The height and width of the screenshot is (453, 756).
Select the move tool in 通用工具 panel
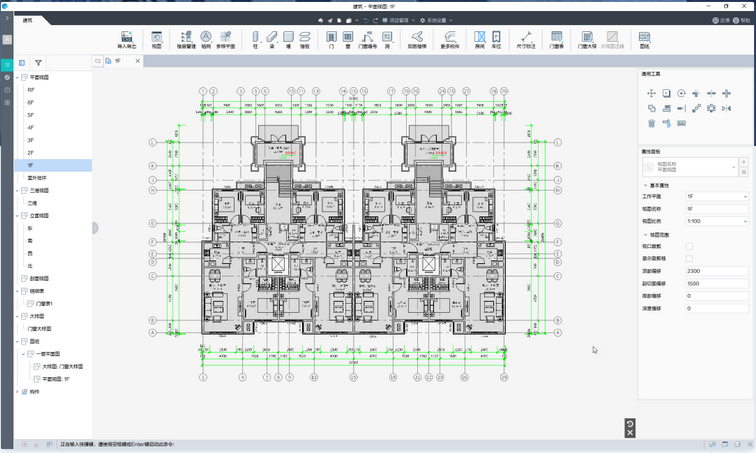coord(651,93)
